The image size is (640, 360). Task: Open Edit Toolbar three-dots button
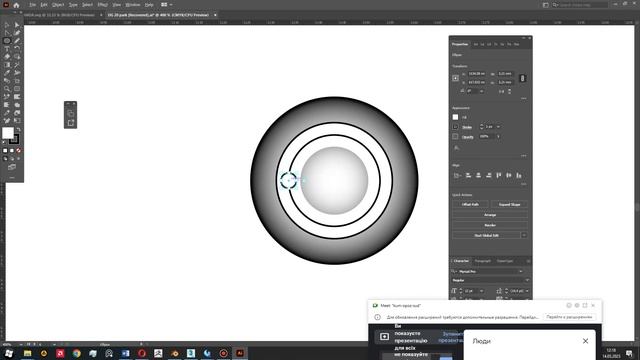point(12,177)
